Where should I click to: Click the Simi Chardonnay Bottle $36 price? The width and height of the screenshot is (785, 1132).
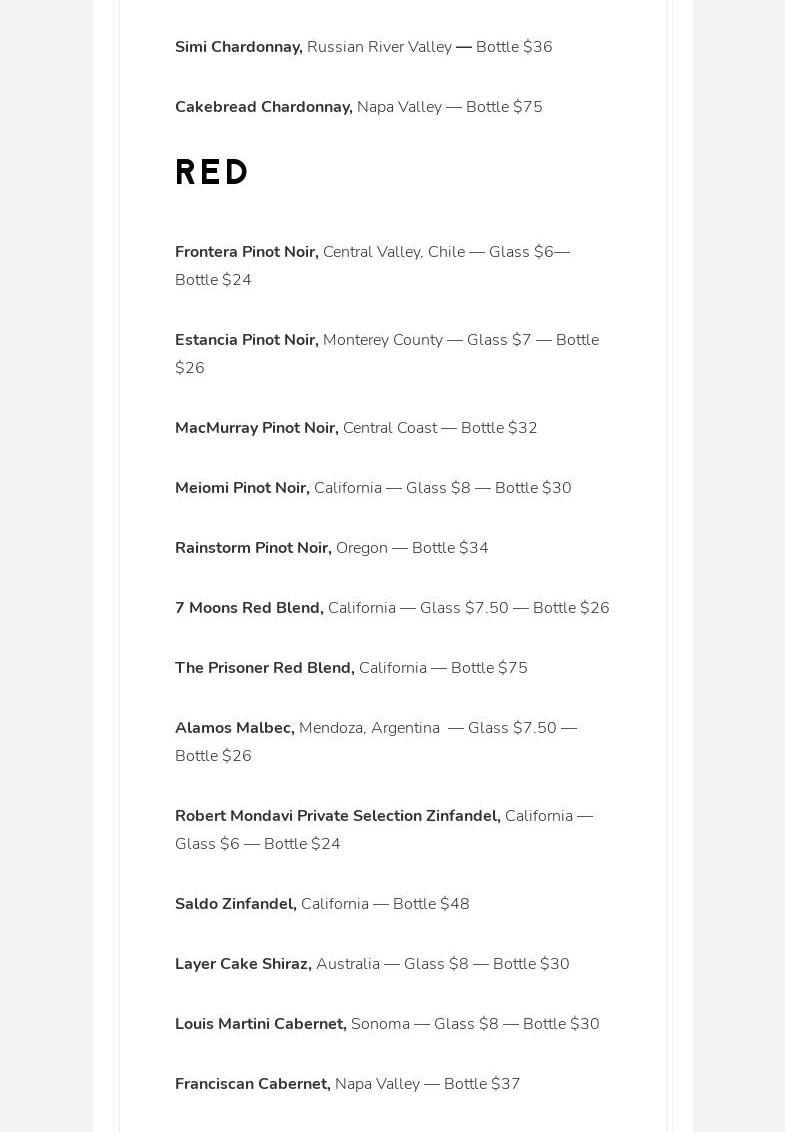point(514,47)
